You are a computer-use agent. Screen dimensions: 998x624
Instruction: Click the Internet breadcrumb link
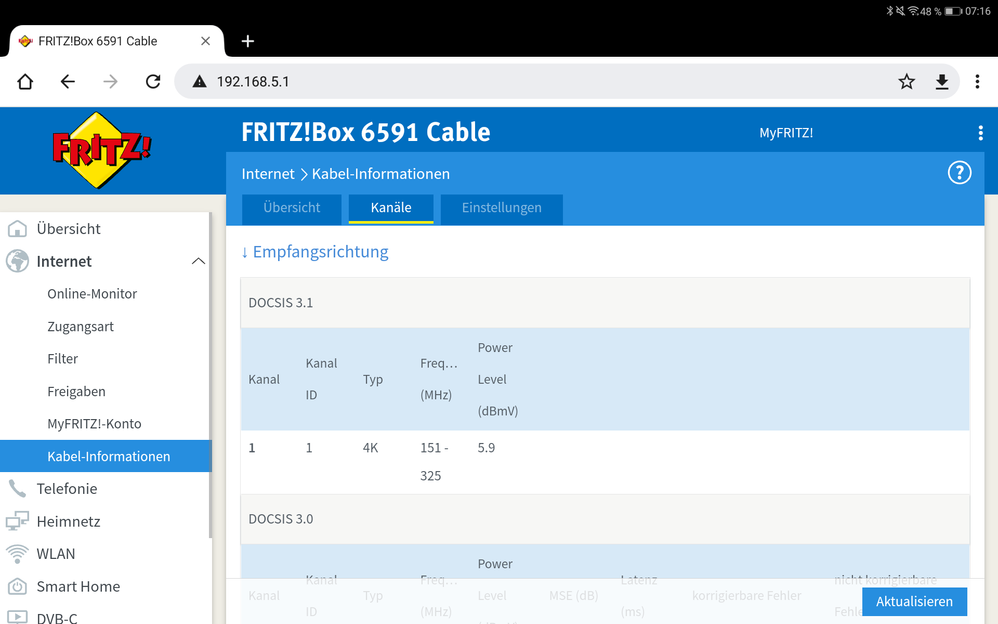coord(268,174)
